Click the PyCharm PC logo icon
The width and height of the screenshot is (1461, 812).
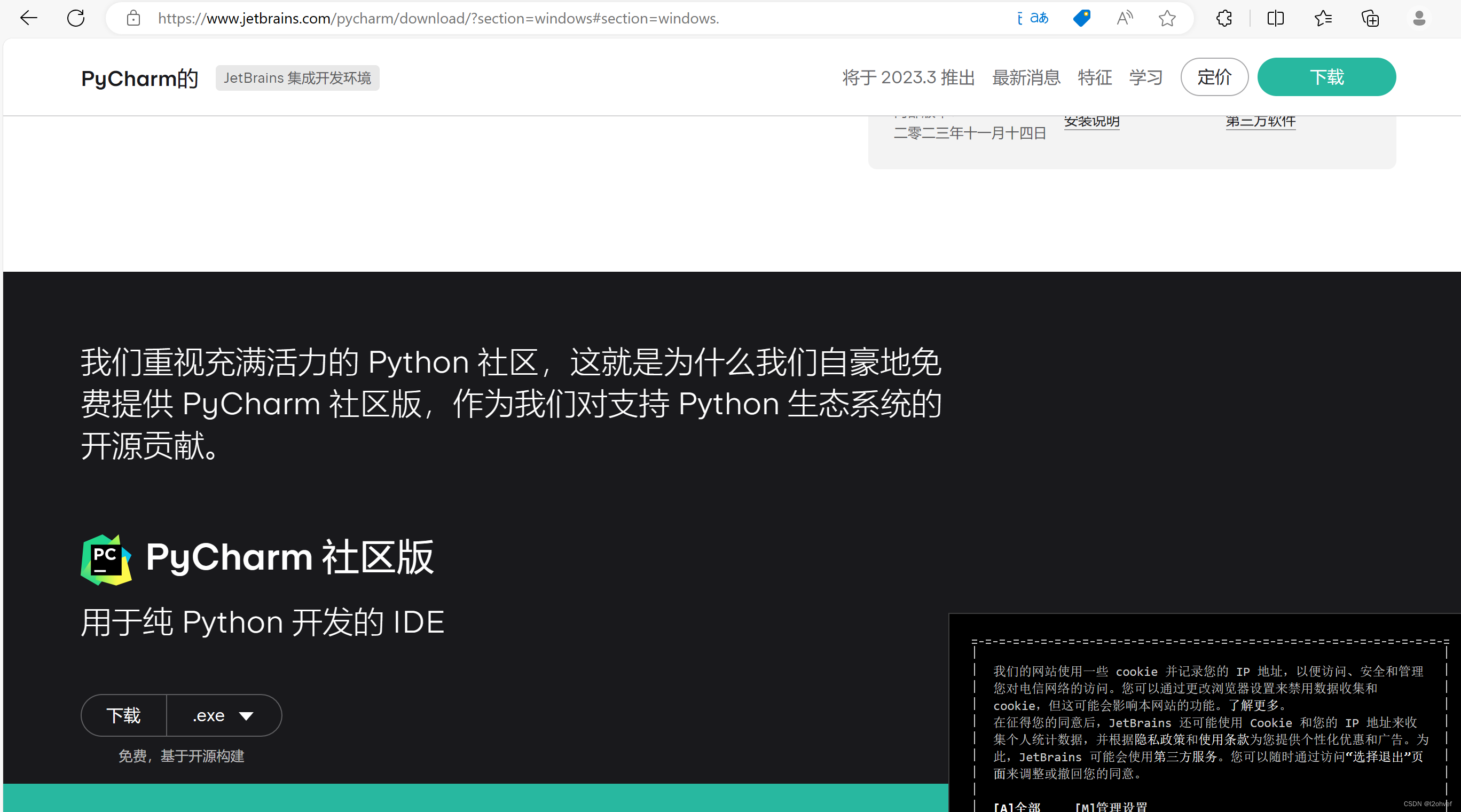coord(107,558)
